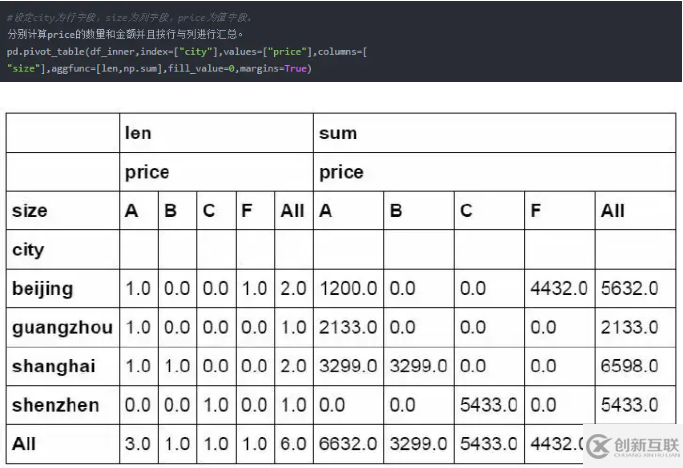Image resolution: width=683 pixels, height=468 pixels.
Task: Select the 'len' column group header
Action: (138, 133)
